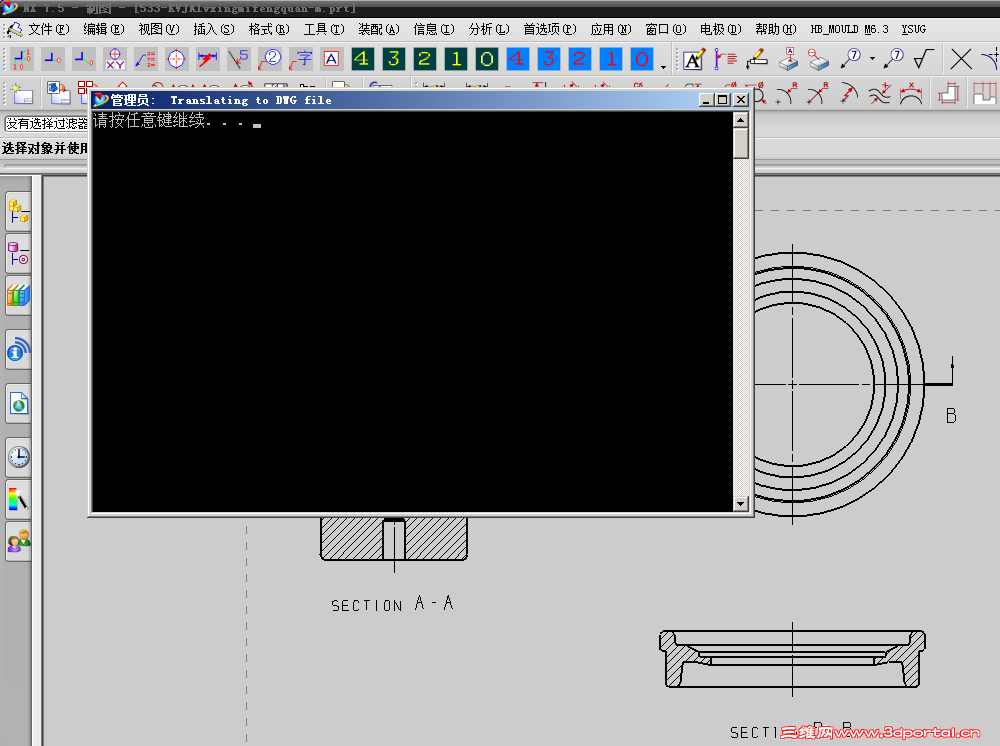Viewport: 1000px width, 746px height.
Task: Click the arc length dimension icon
Action: click(911, 94)
